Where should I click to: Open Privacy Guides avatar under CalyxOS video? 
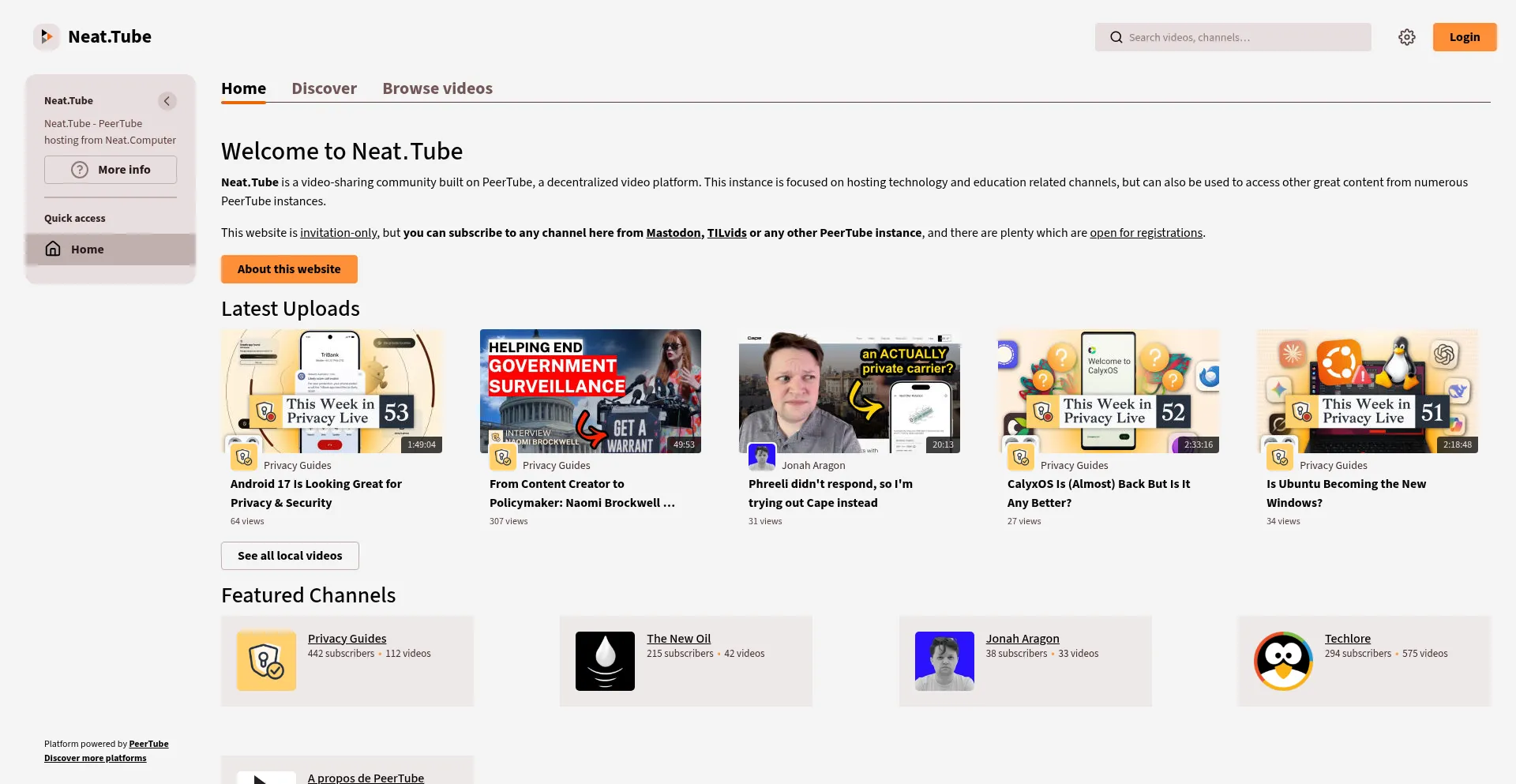pos(1021,457)
